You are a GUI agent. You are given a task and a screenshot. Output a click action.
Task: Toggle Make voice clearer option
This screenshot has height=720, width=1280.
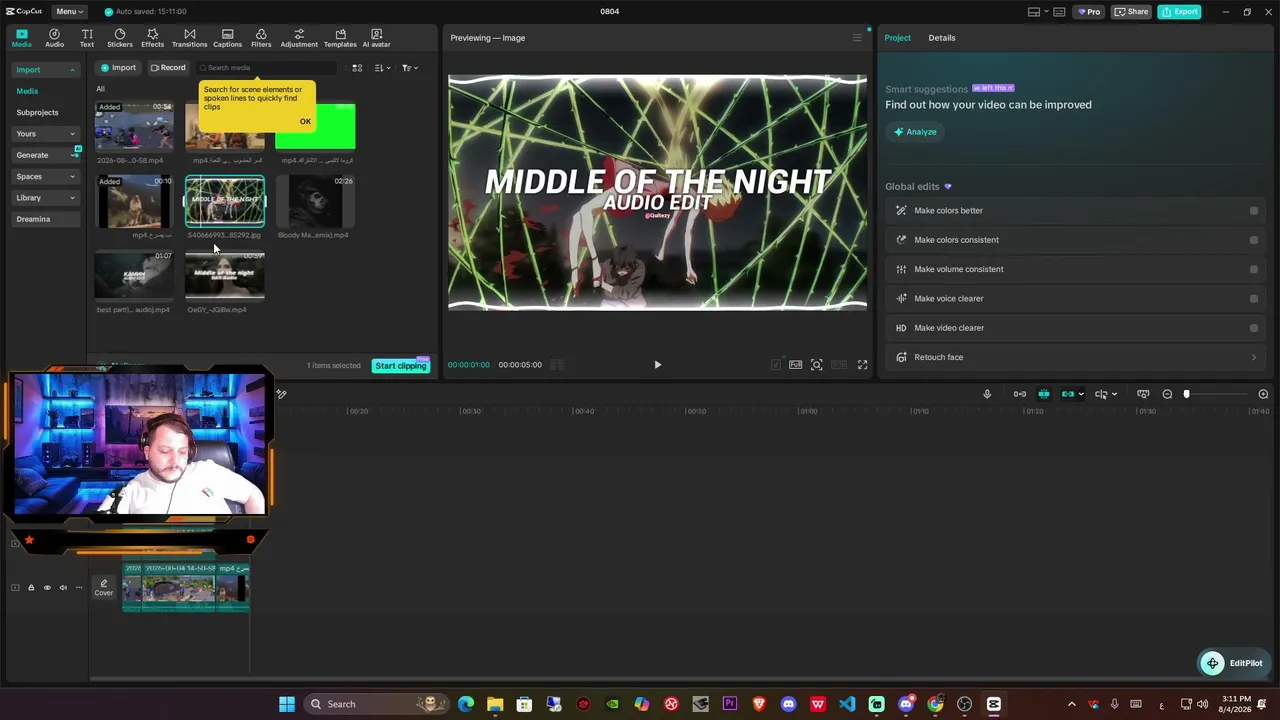coord(1254,298)
